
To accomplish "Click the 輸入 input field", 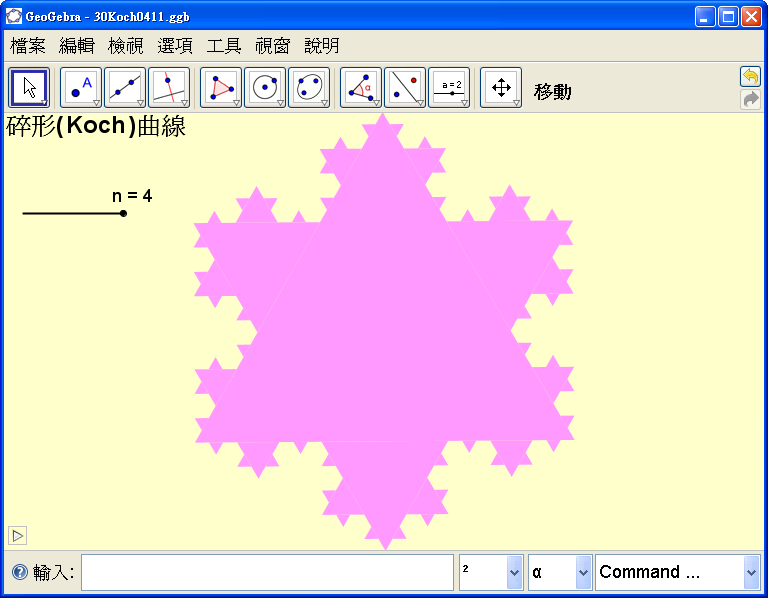I will (267, 572).
